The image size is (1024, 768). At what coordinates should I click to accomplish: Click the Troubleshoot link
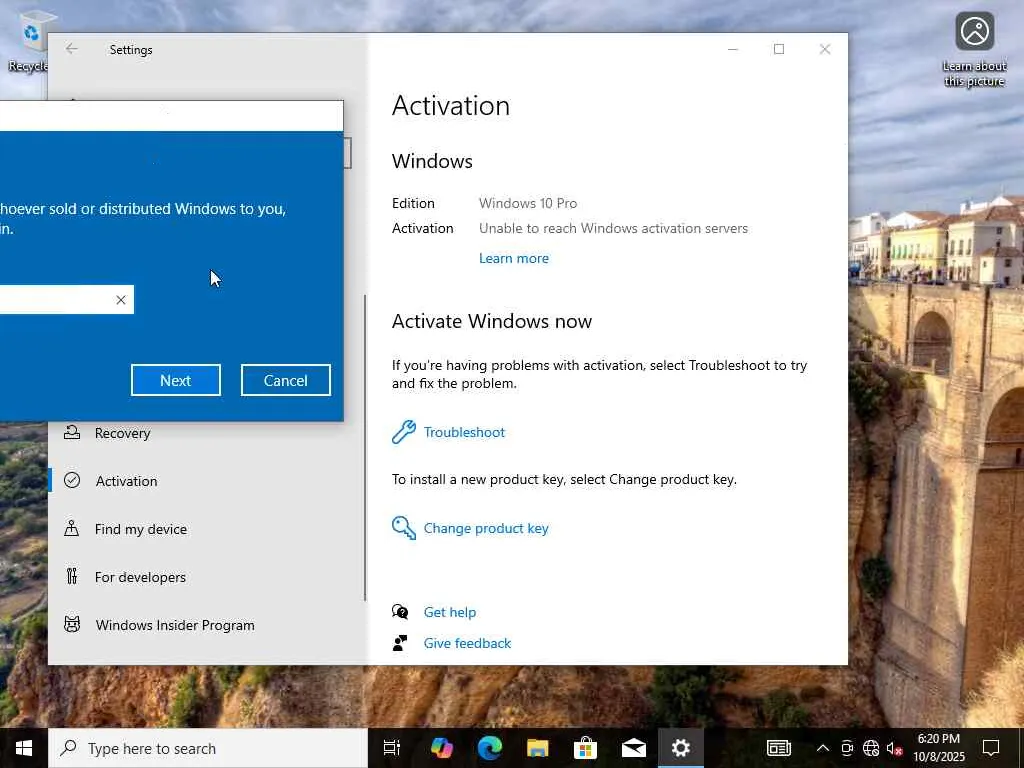click(464, 432)
